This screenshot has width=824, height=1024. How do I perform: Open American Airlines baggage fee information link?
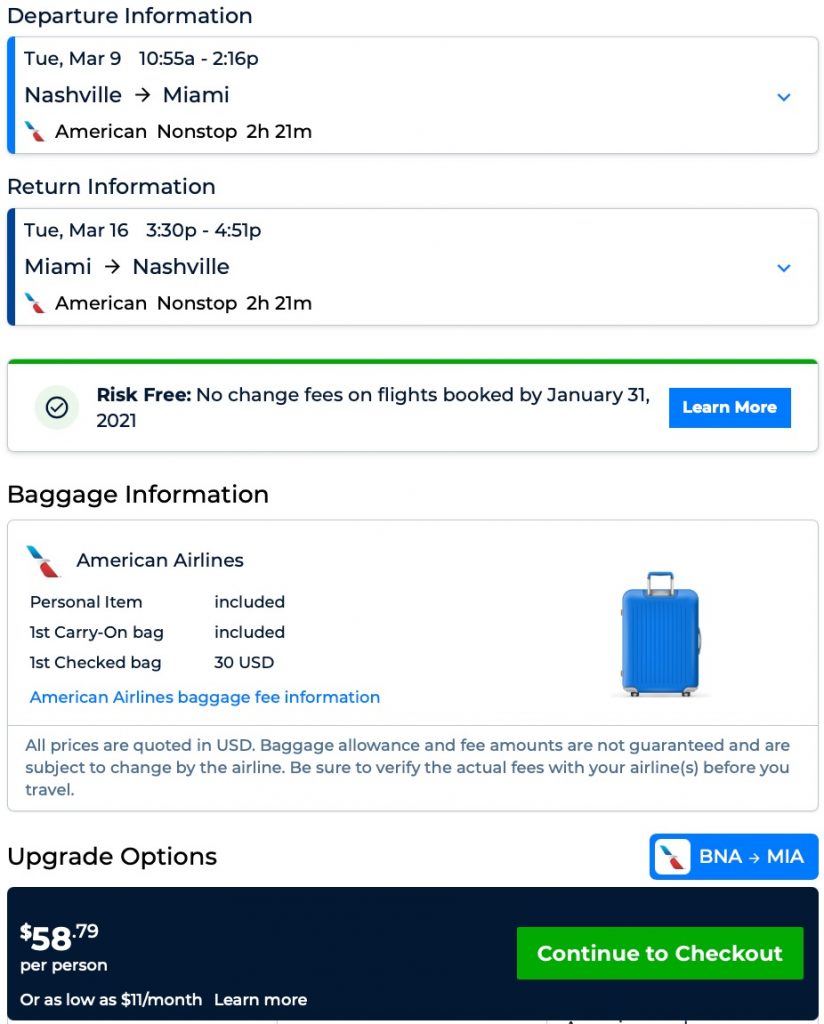pyautogui.click(x=205, y=697)
